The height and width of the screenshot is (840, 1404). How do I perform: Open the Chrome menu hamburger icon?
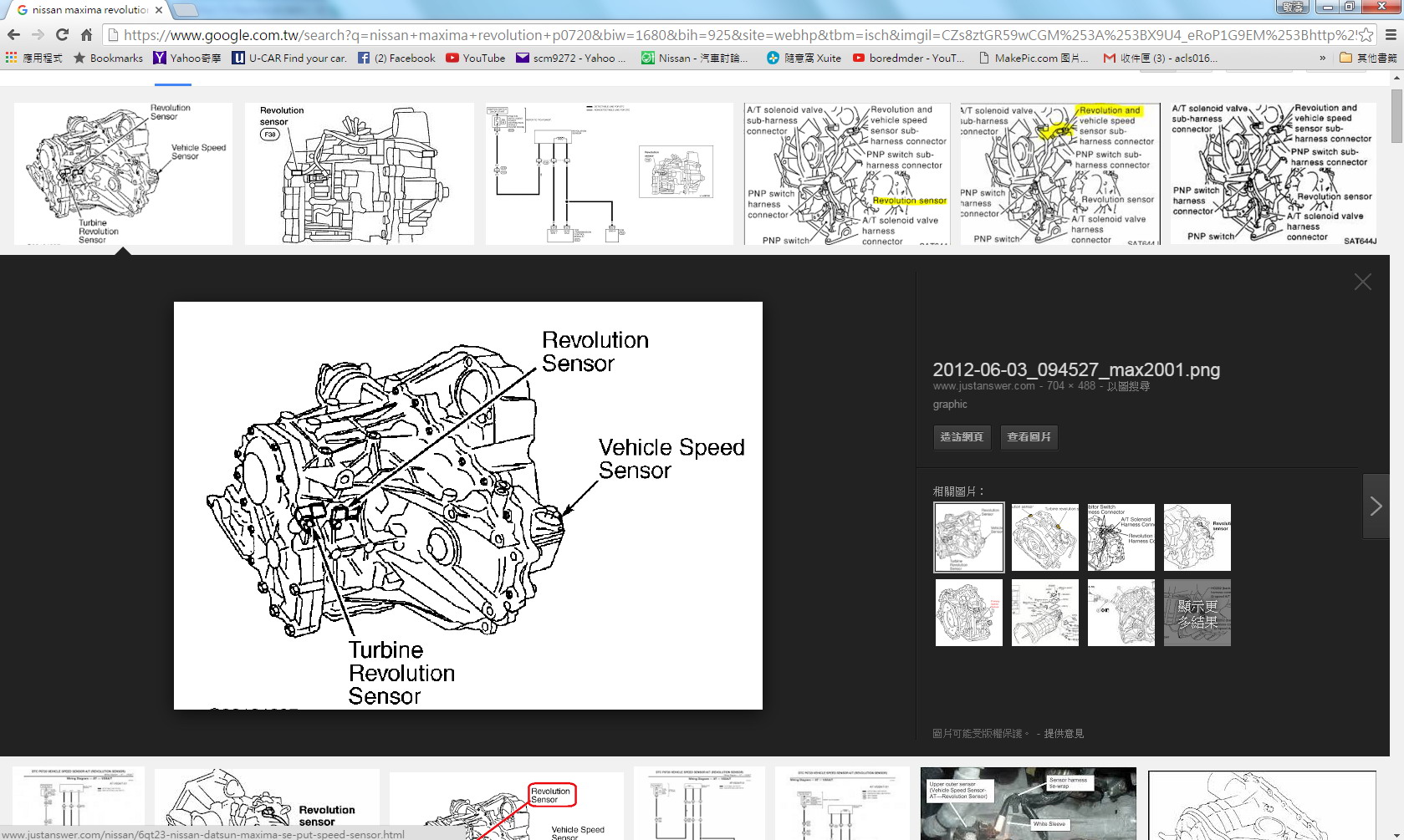coord(1391,35)
